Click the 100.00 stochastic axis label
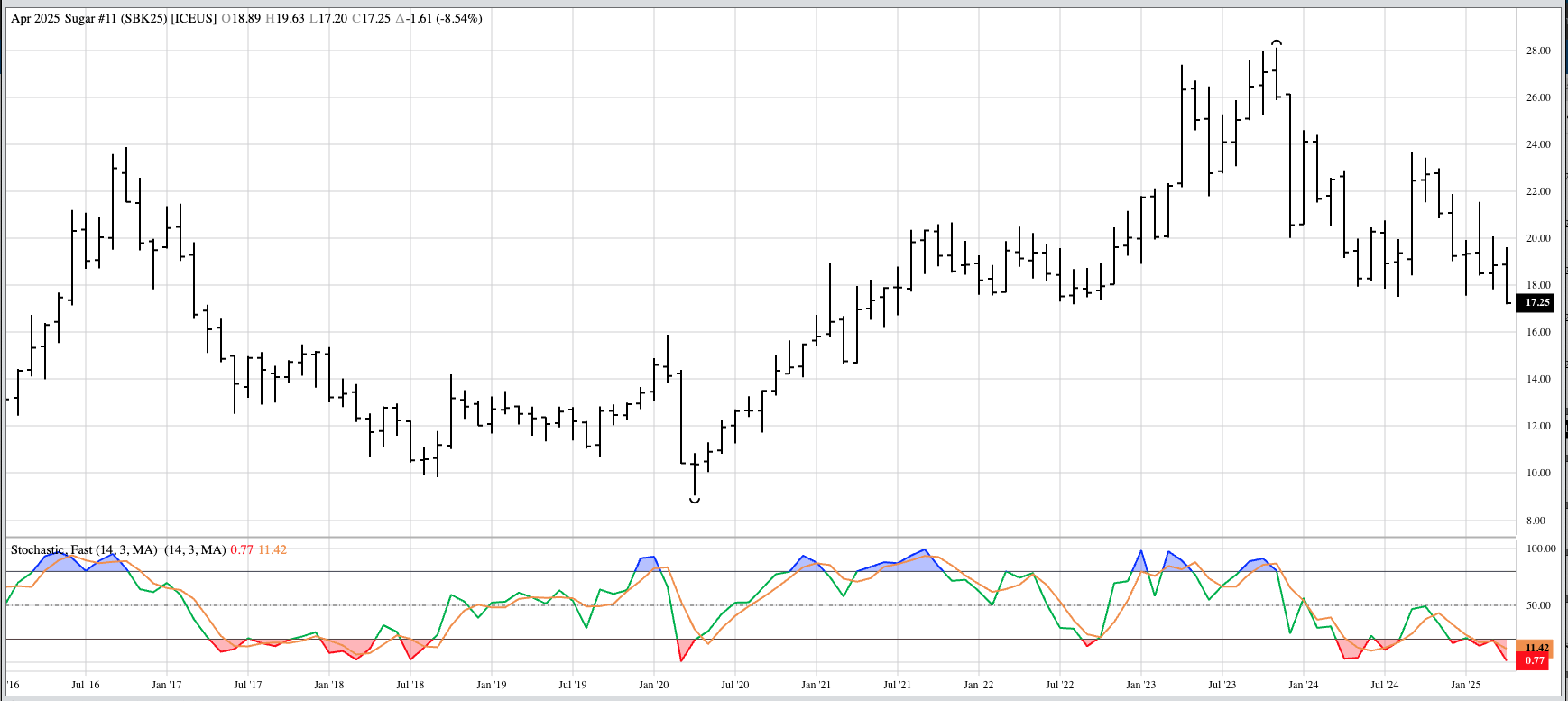The image size is (1568, 701). pyautogui.click(x=1540, y=549)
